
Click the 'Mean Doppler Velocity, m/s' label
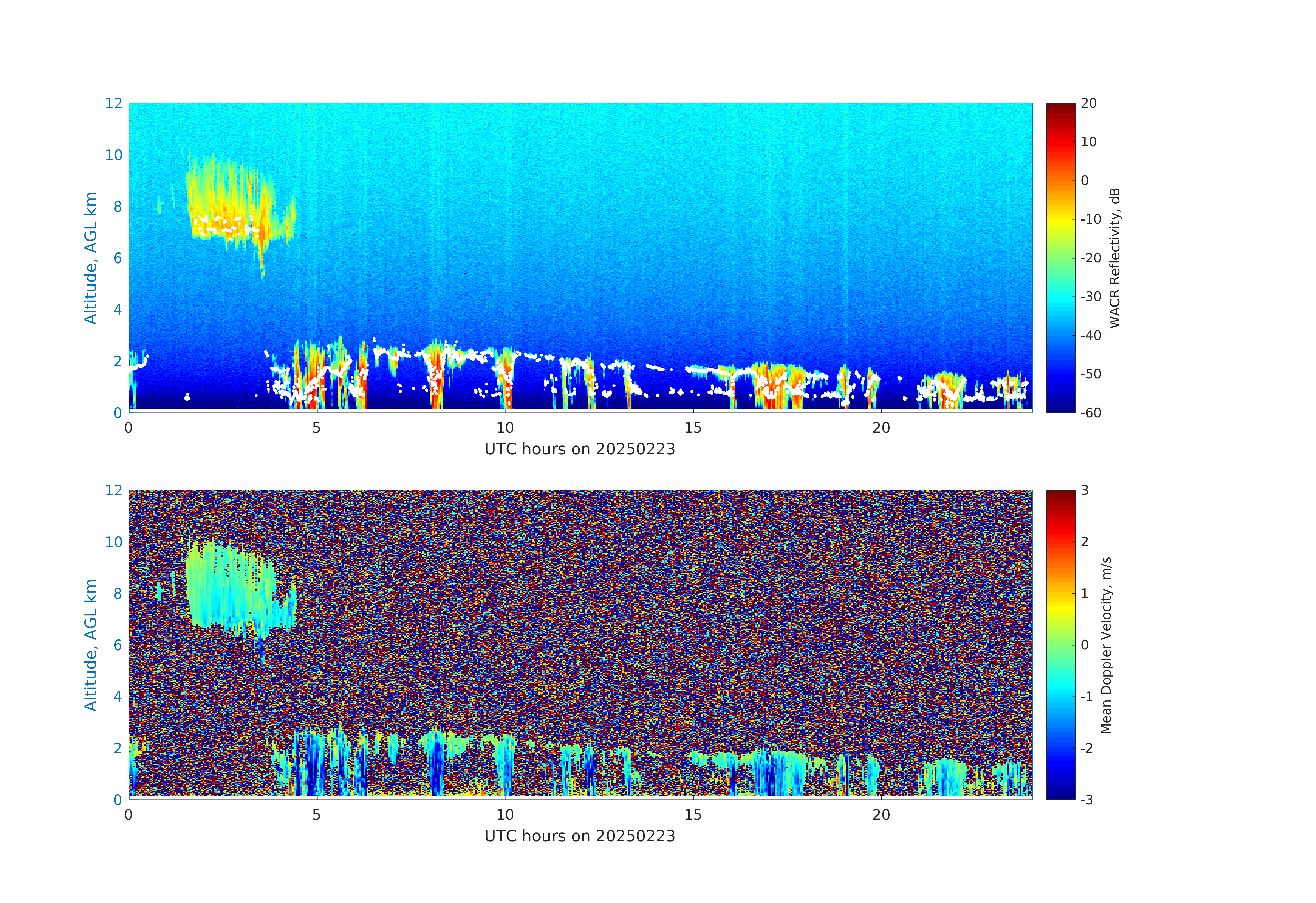[x=1106, y=645]
